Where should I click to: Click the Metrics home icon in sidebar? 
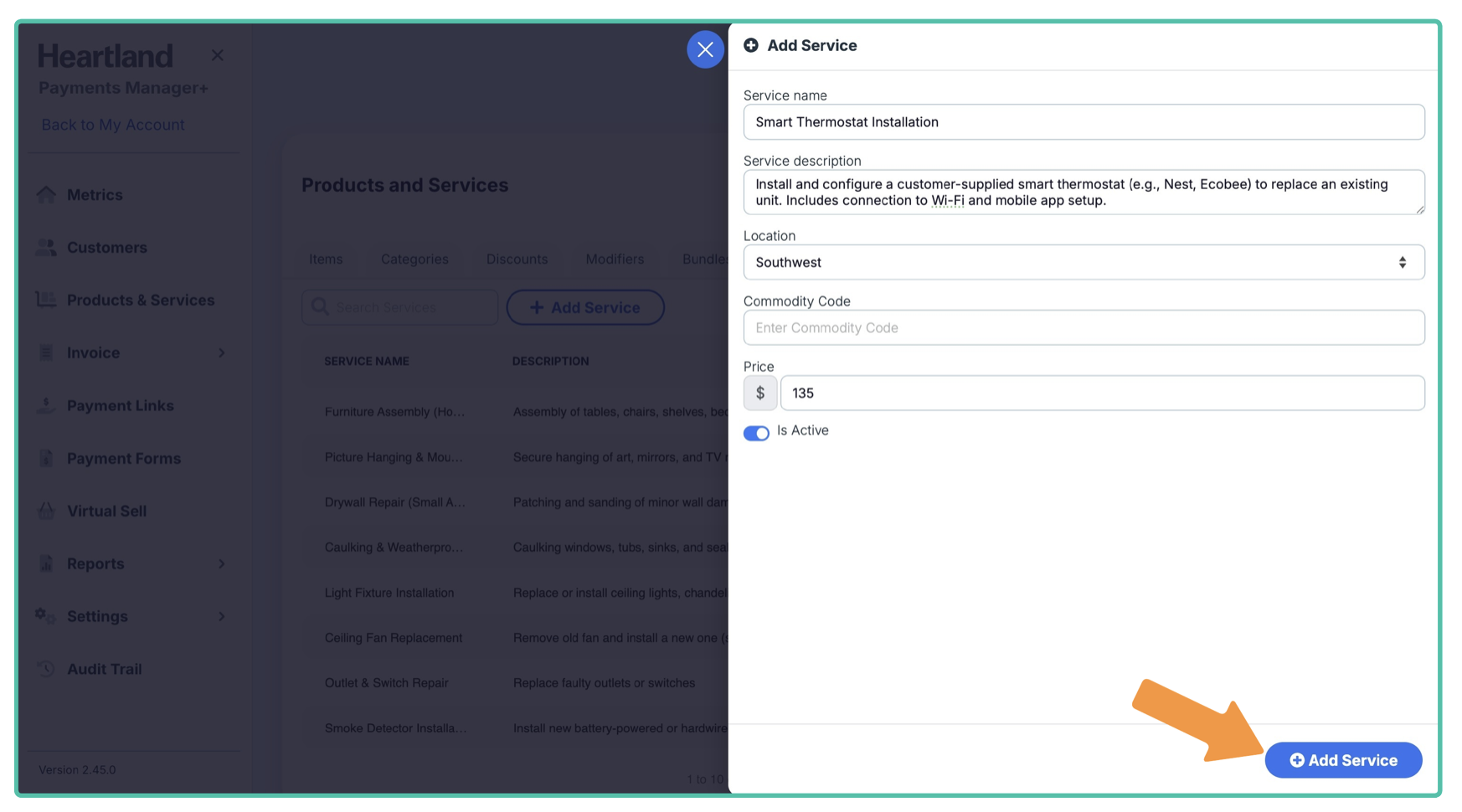click(46, 194)
